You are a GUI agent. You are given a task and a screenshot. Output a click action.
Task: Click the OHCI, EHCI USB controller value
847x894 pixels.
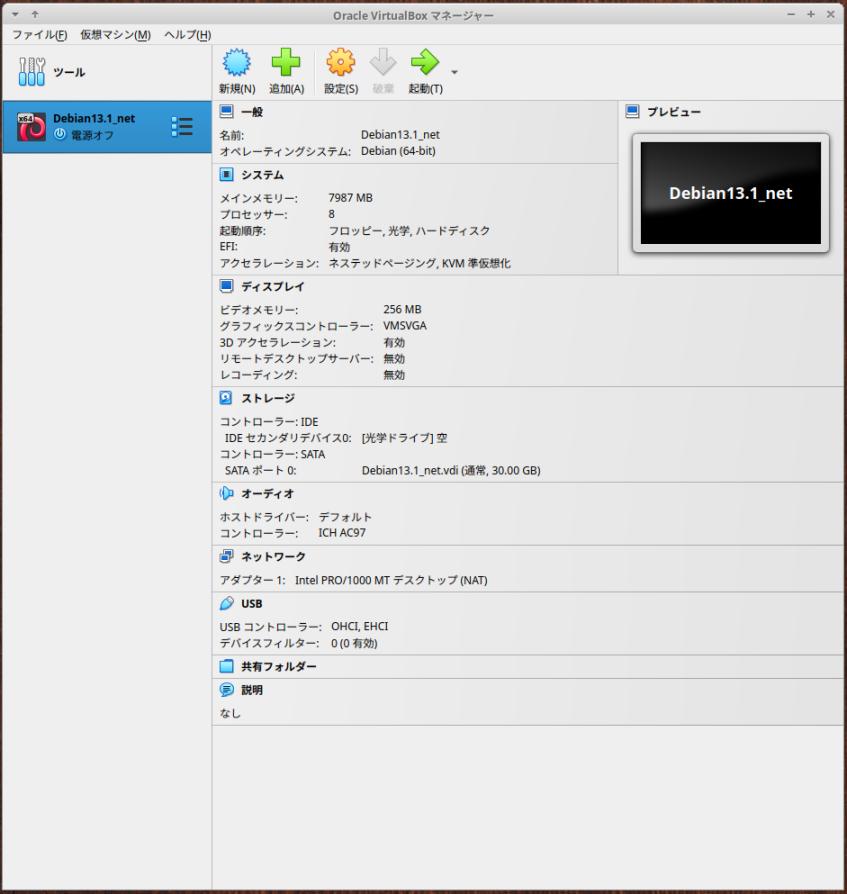click(360, 626)
